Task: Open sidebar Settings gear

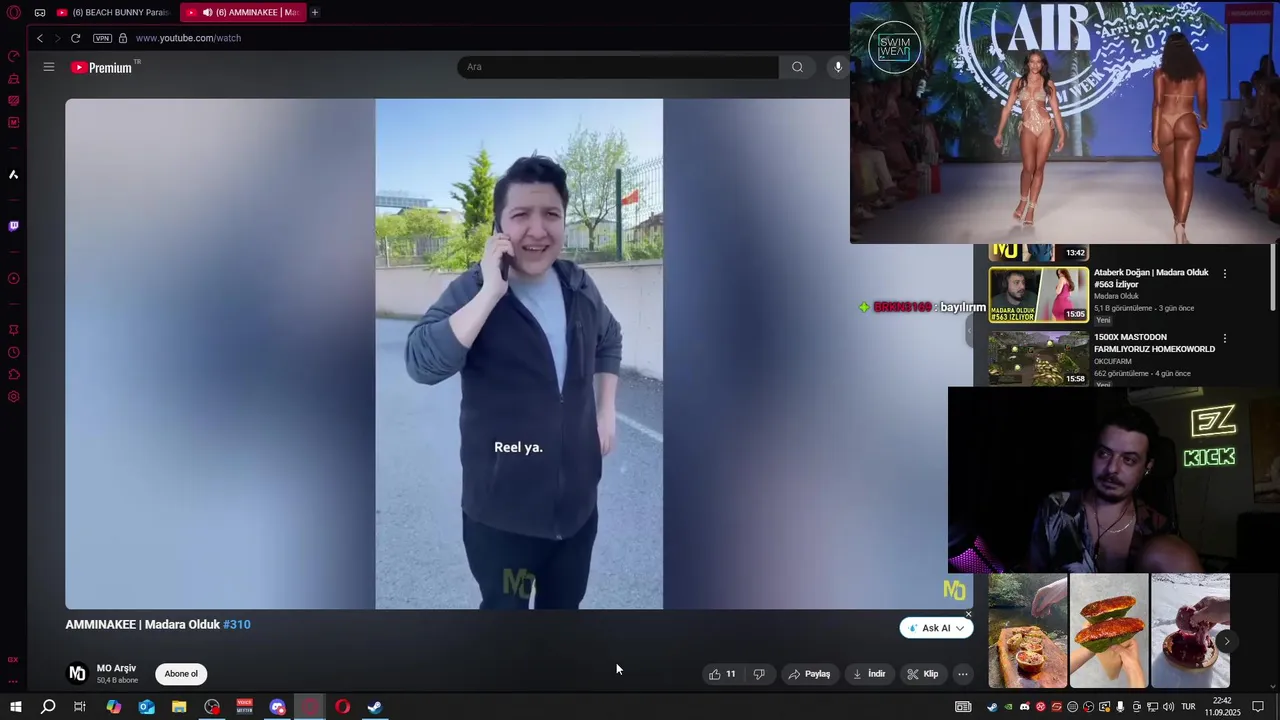Action: pyautogui.click(x=14, y=397)
